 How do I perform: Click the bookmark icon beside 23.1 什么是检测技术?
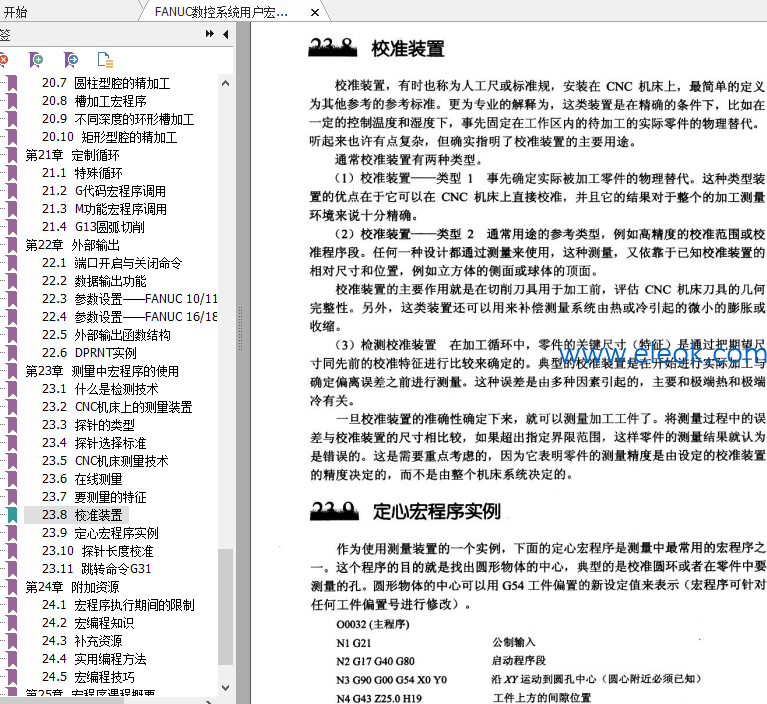tap(12, 389)
